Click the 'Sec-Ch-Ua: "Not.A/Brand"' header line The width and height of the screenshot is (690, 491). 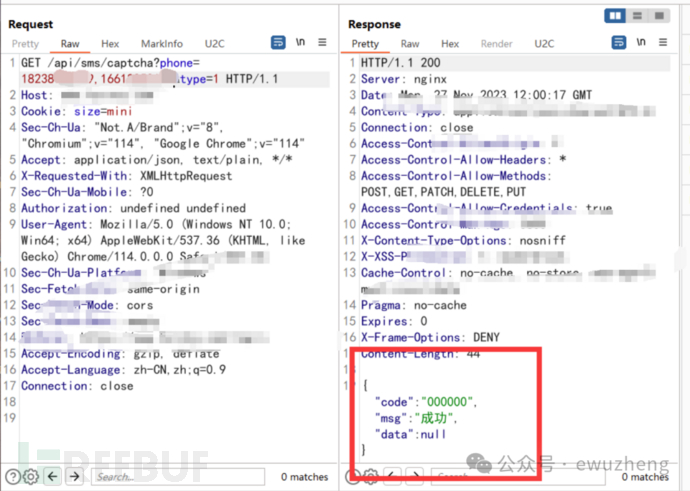click(122, 128)
